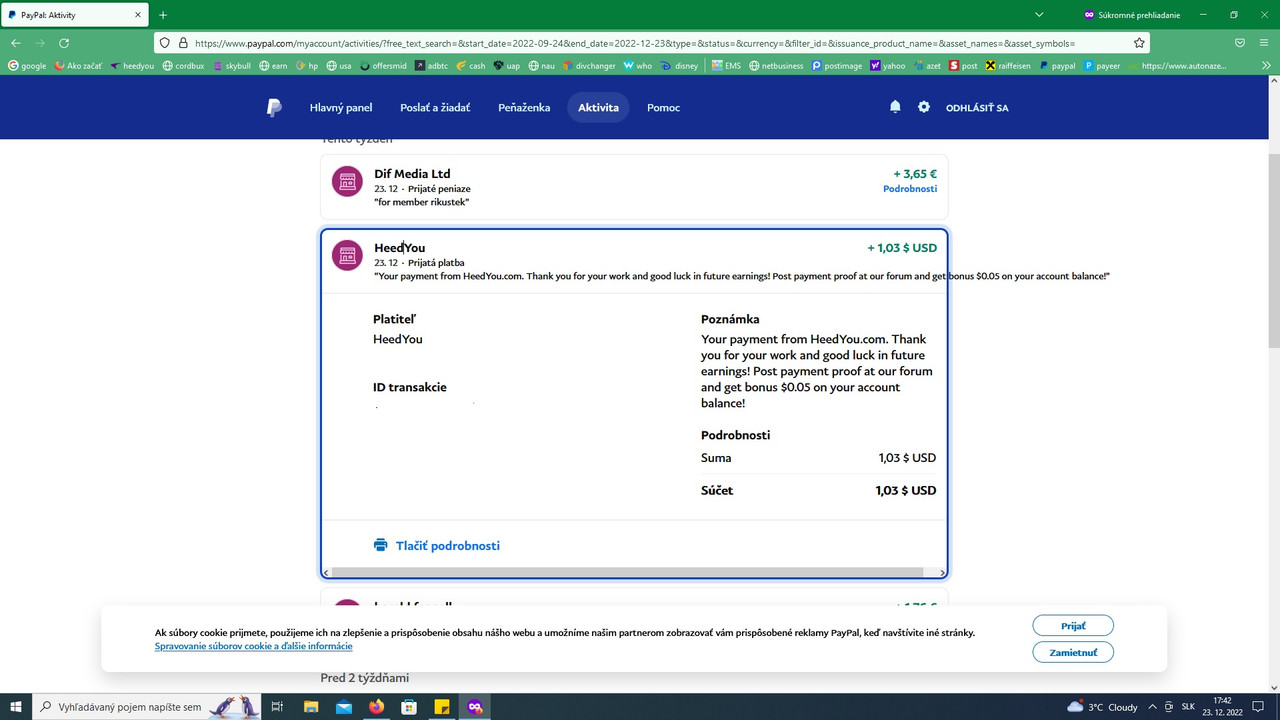Open Podrobnosti for Dif Media Ltd
Viewport: 1280px width, 720px height.
pos(910,189)
